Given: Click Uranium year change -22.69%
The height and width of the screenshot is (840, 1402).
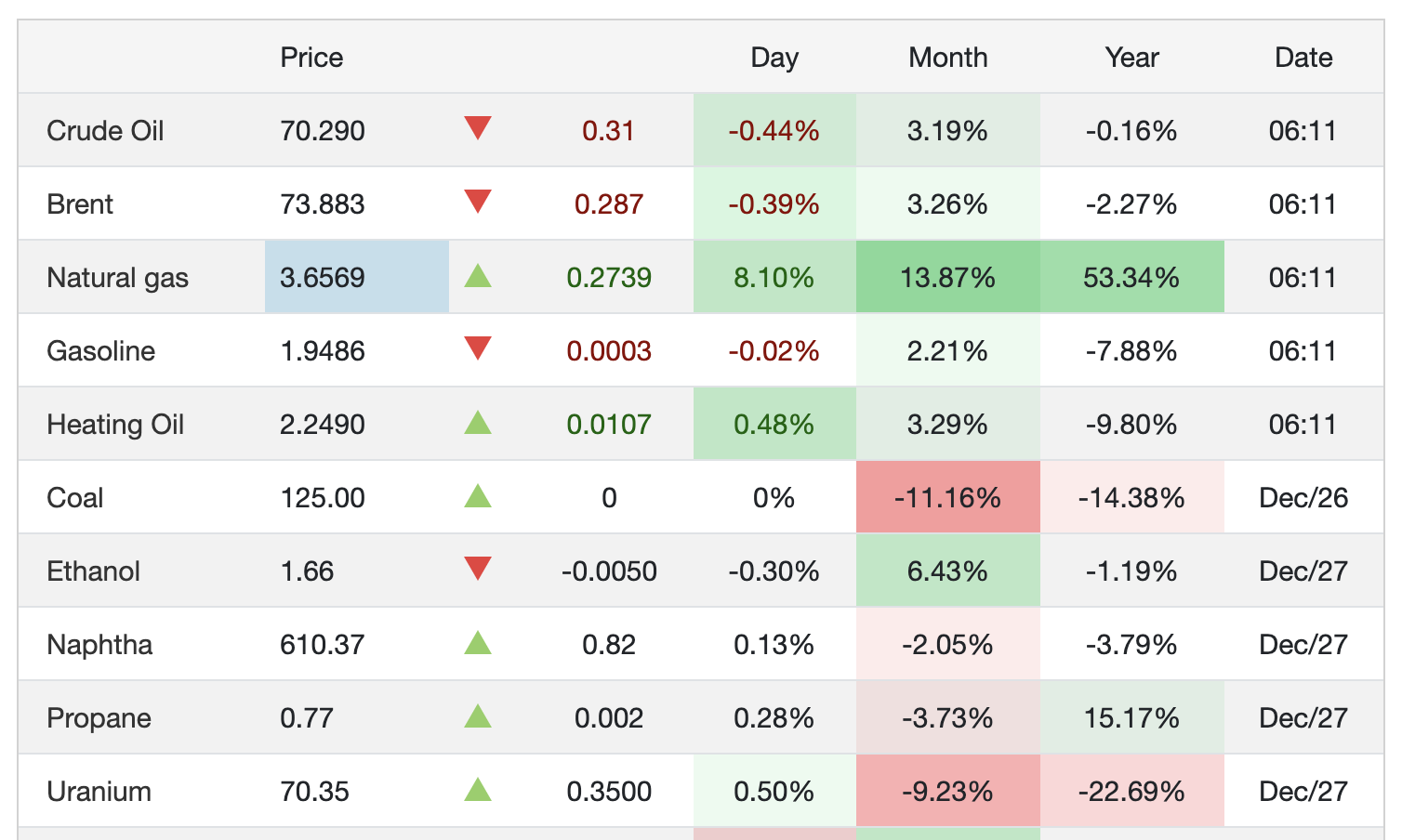Looking at the screenshot, I should click(1131, 792).
